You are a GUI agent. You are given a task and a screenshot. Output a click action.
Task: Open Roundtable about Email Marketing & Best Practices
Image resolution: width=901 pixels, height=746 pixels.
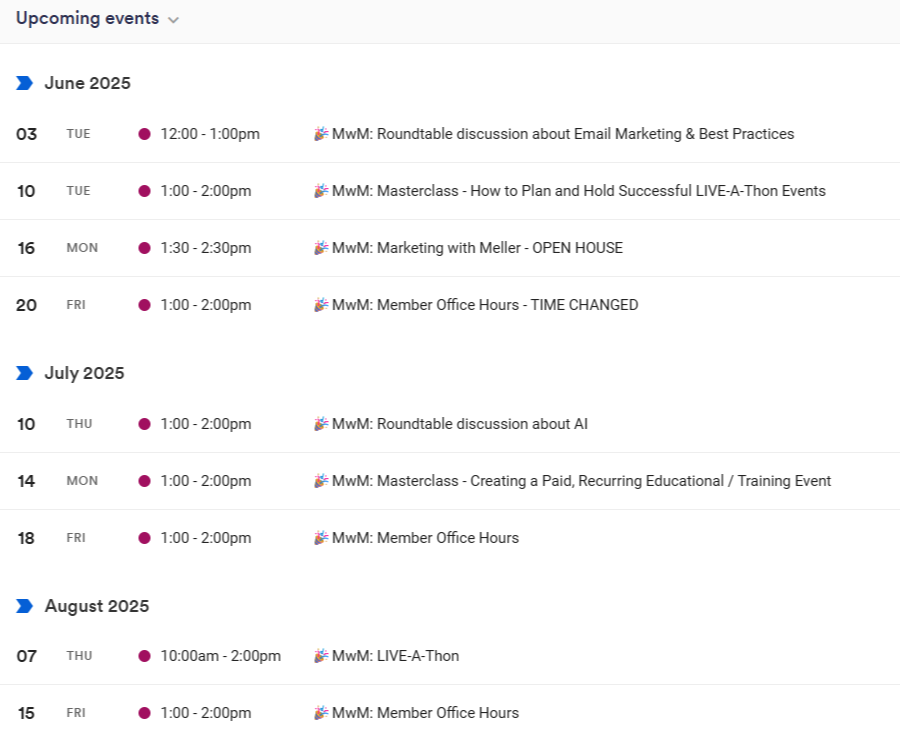pos(563,134)
